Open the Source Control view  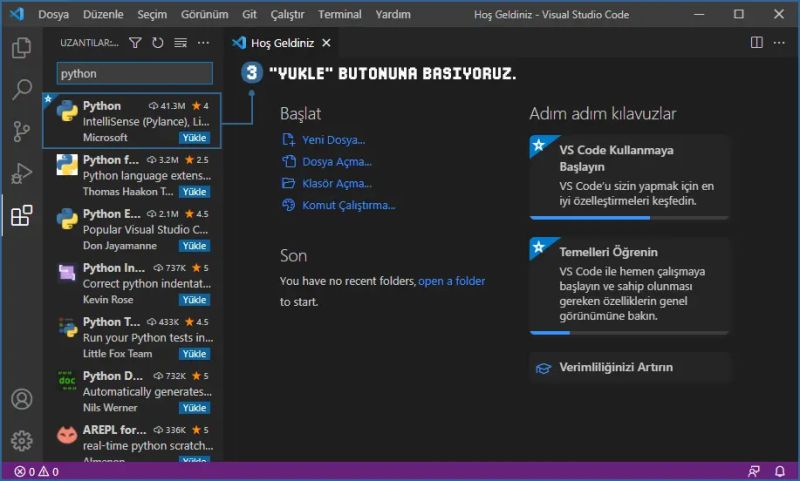pos(21,131)
